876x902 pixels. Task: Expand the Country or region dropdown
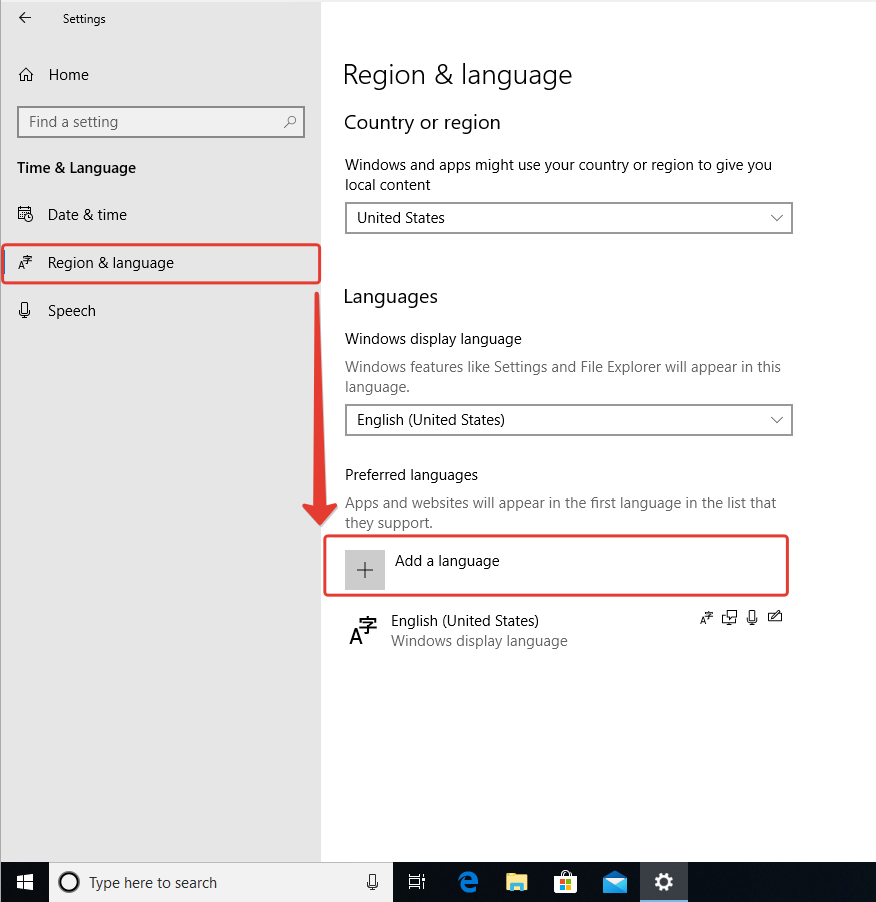click(x=568, y=218)
